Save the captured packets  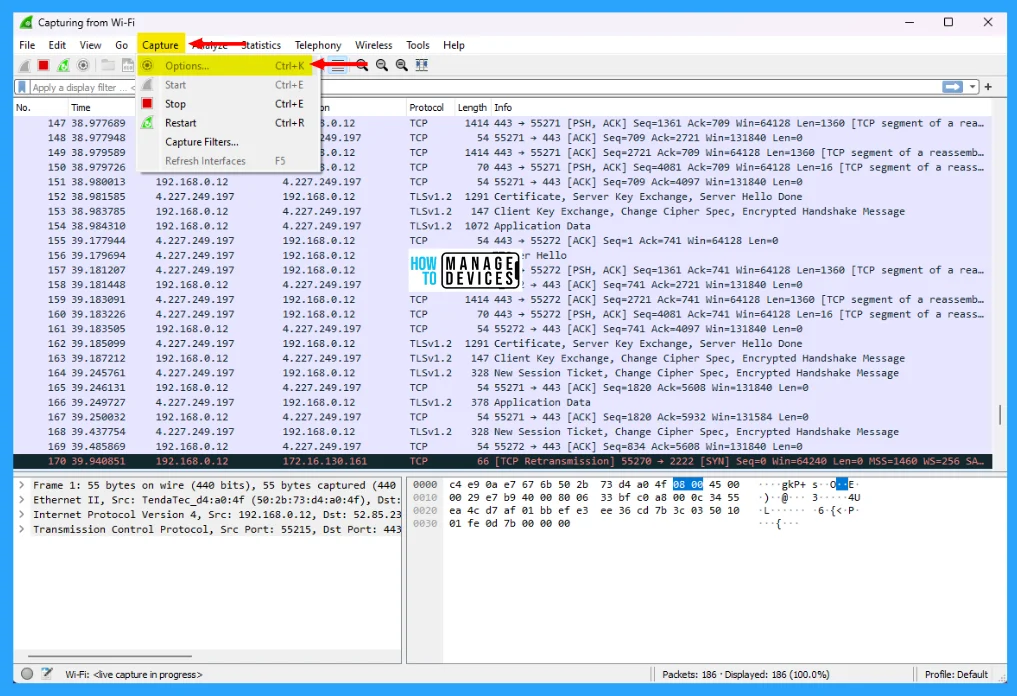click(128, 65)
